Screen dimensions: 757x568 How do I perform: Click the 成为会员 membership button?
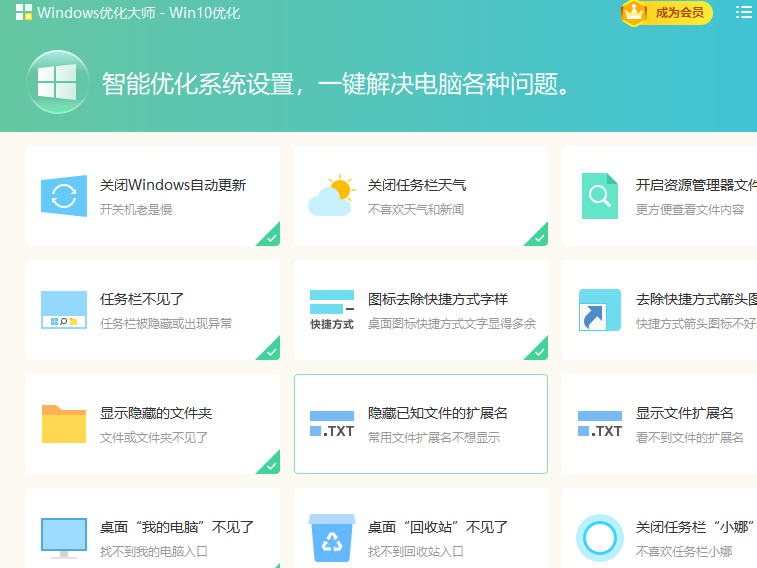(x=666, y=13)
